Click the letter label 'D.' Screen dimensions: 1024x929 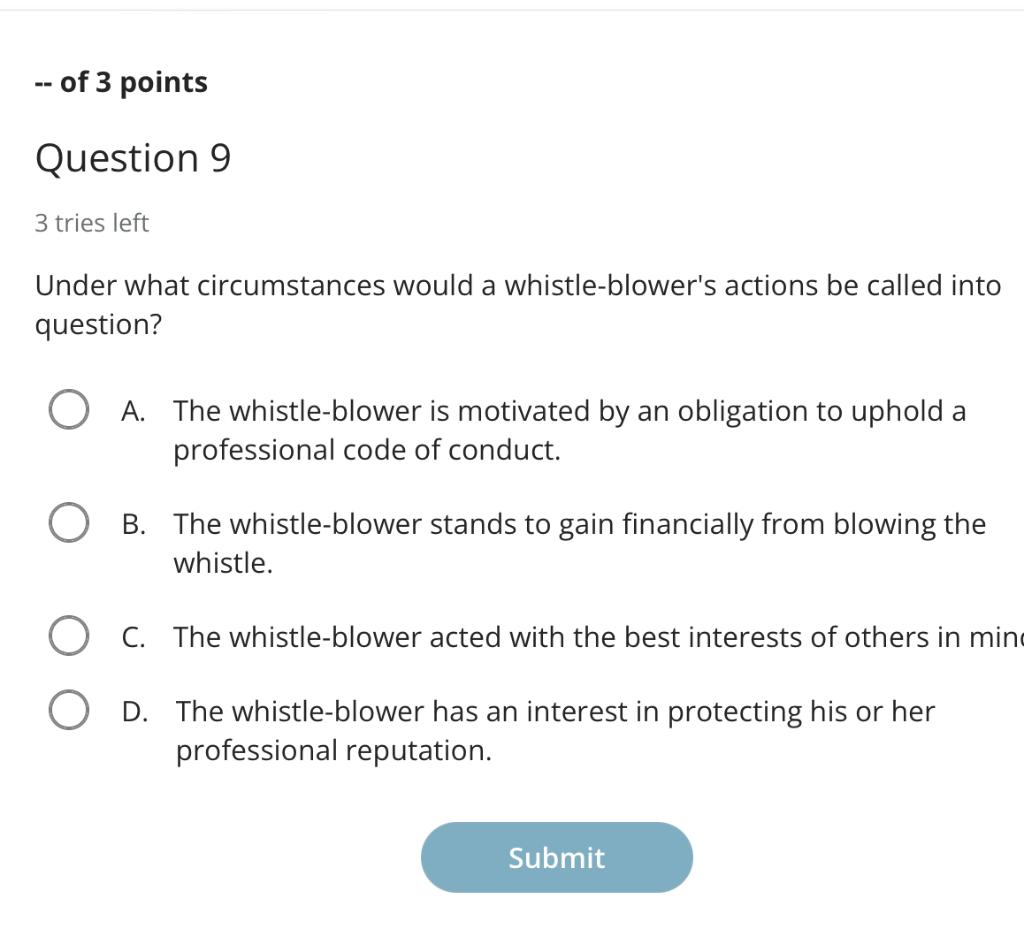pyautogui.click(x=133, y=712)
